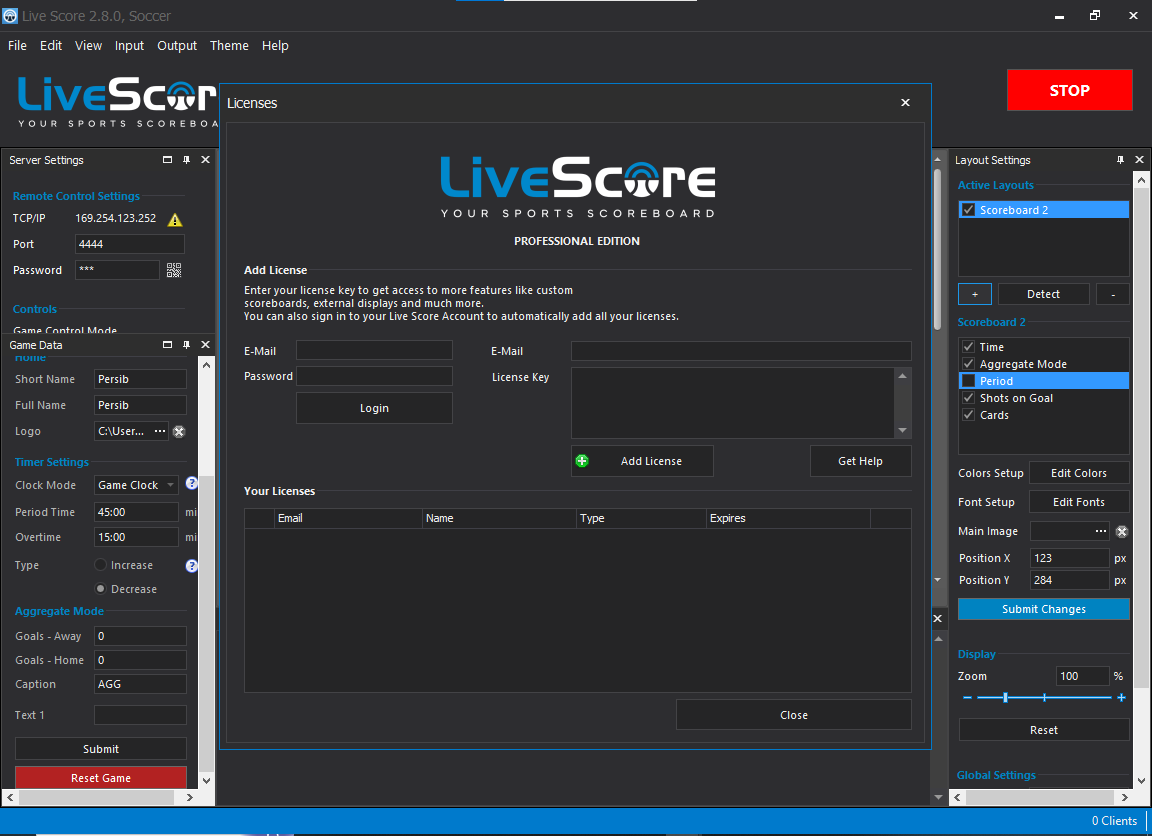Open the View menu
This screenshot has width=1152, height=836.
(88, 46)
